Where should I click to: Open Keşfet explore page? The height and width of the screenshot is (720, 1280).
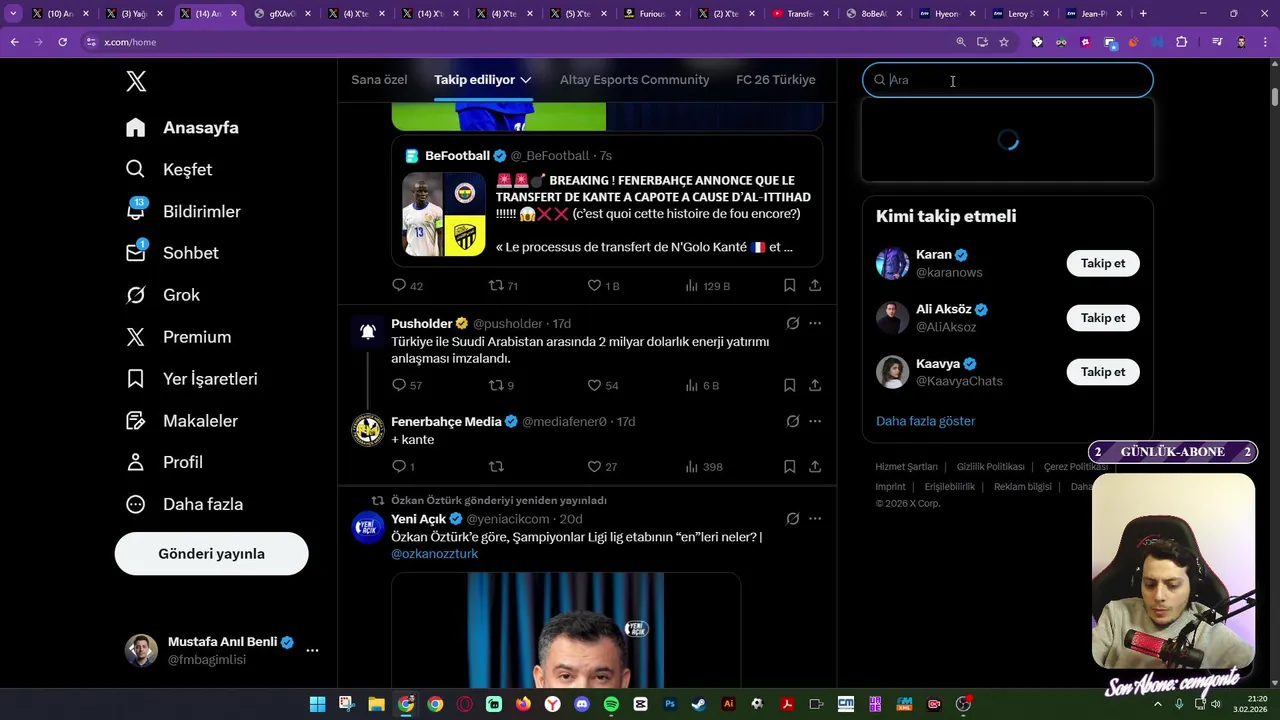click(x=169, y=170)
